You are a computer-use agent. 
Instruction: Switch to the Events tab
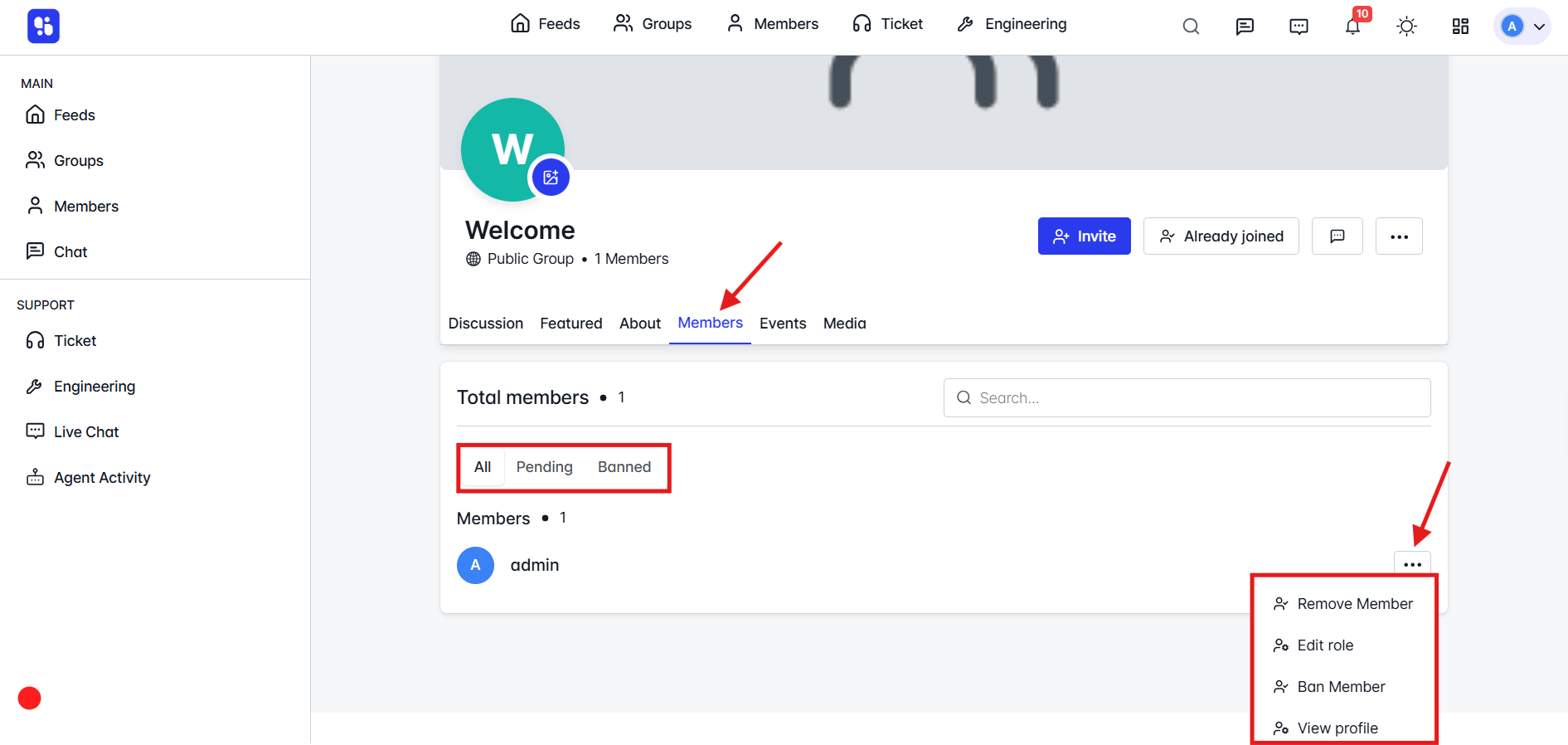783,324
